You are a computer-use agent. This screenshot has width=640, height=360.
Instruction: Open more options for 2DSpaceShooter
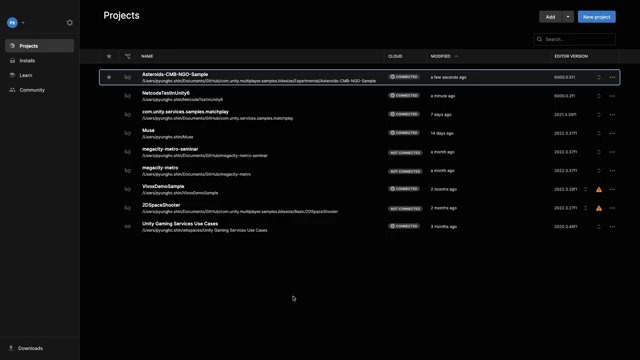click(612, 208)
